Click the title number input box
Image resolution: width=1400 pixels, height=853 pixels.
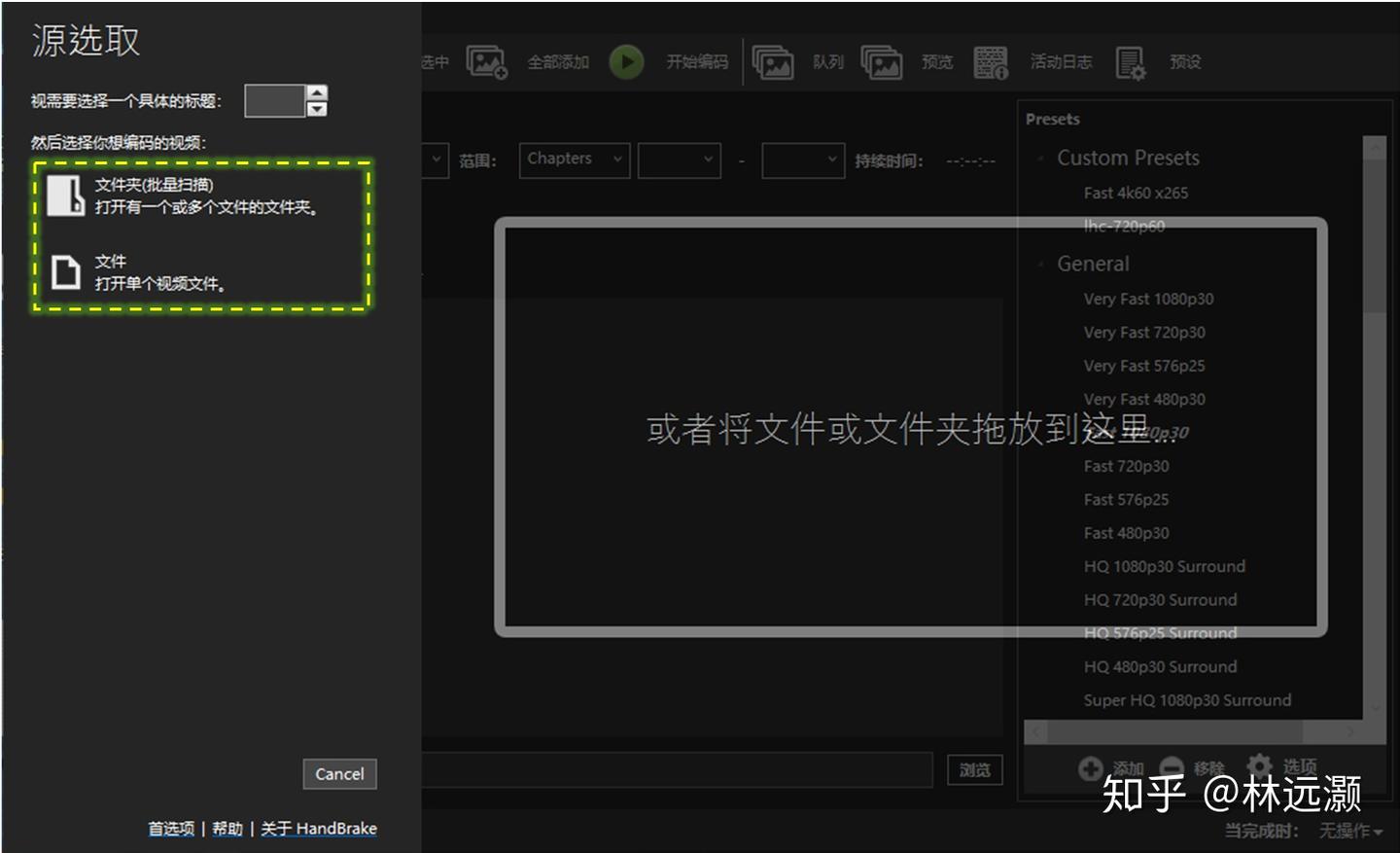click(275, 100)
